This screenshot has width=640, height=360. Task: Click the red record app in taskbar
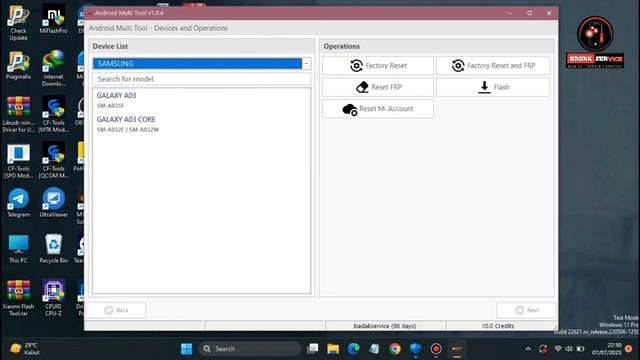(x=436, y=349)
